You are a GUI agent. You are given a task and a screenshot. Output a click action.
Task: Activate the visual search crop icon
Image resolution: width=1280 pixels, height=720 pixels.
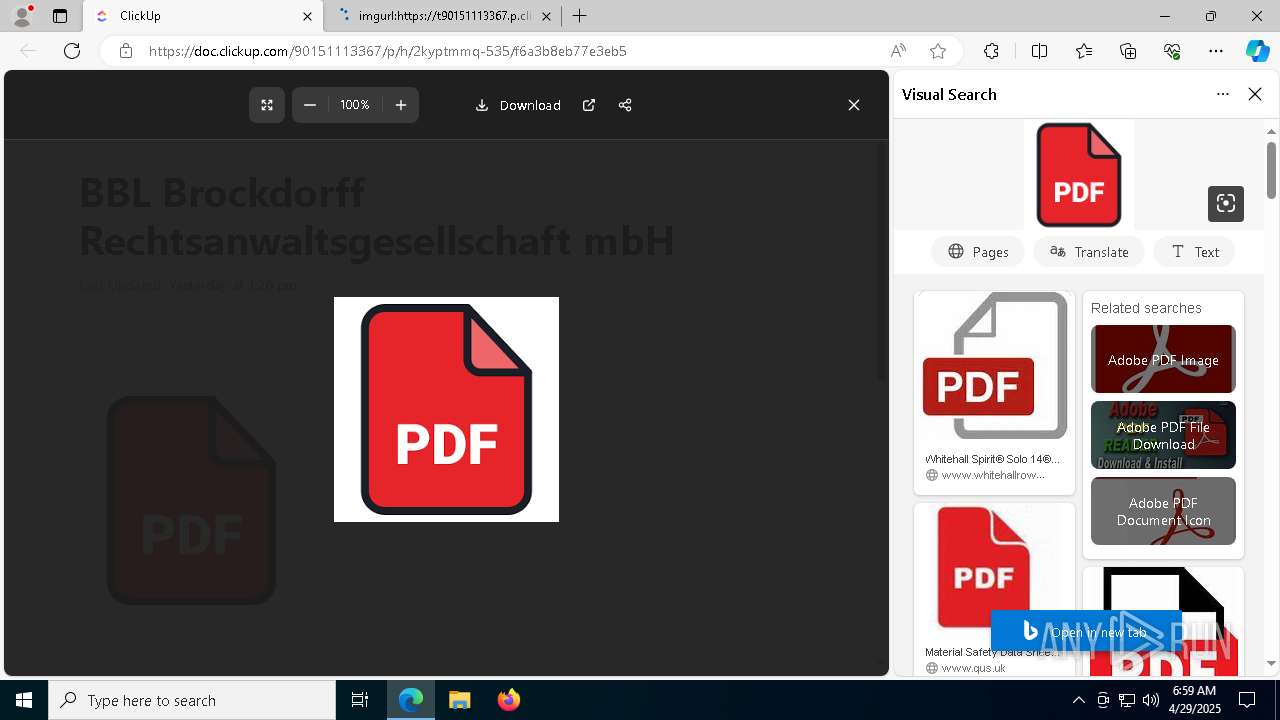[x=1226, y=203]
